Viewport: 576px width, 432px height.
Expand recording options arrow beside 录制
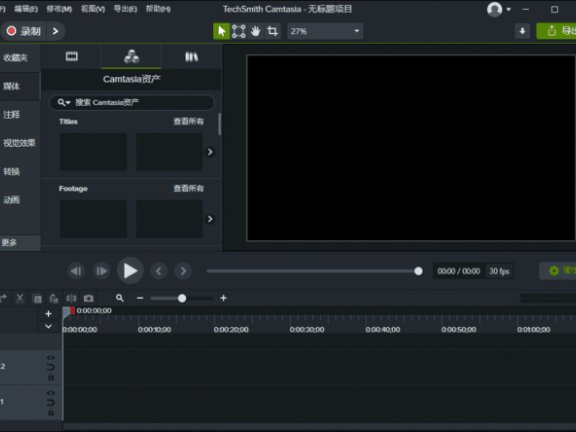pyautogui.click(x=55, y=31)
